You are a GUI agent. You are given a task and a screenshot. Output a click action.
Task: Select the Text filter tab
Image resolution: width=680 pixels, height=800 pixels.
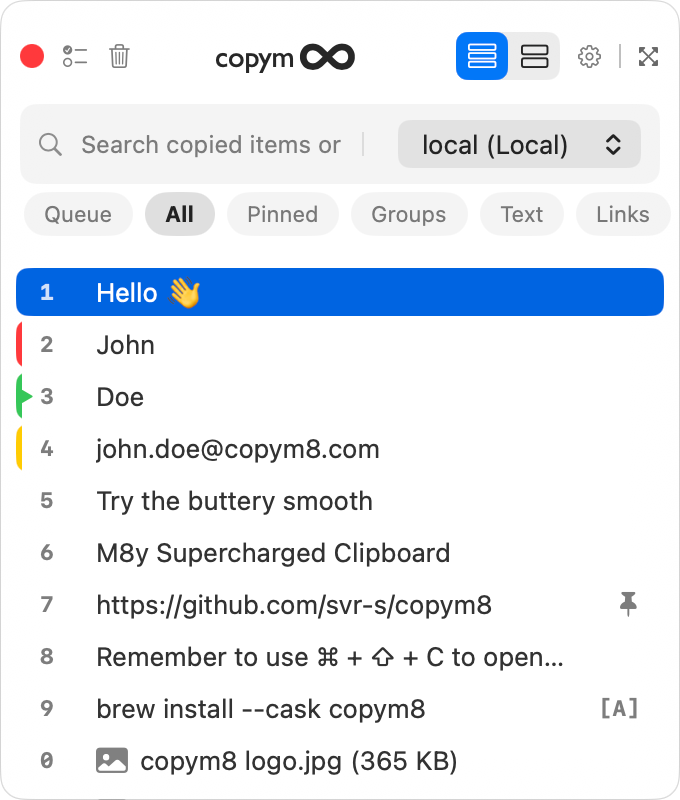[521, 214]
